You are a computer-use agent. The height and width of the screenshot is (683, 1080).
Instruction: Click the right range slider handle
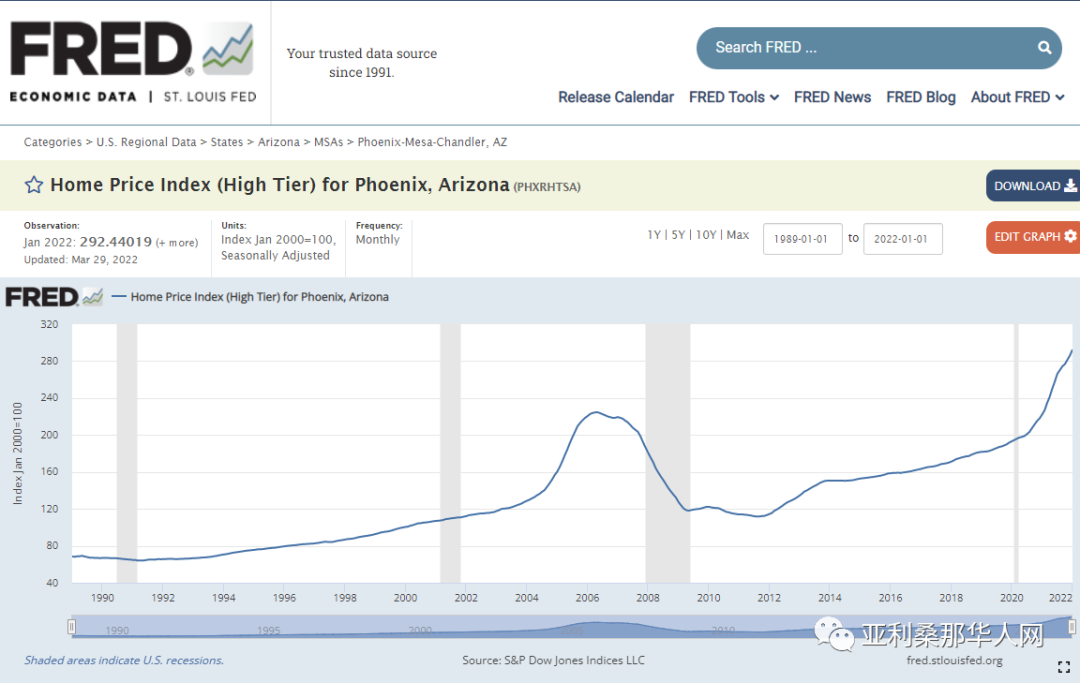click(1072, 627)
